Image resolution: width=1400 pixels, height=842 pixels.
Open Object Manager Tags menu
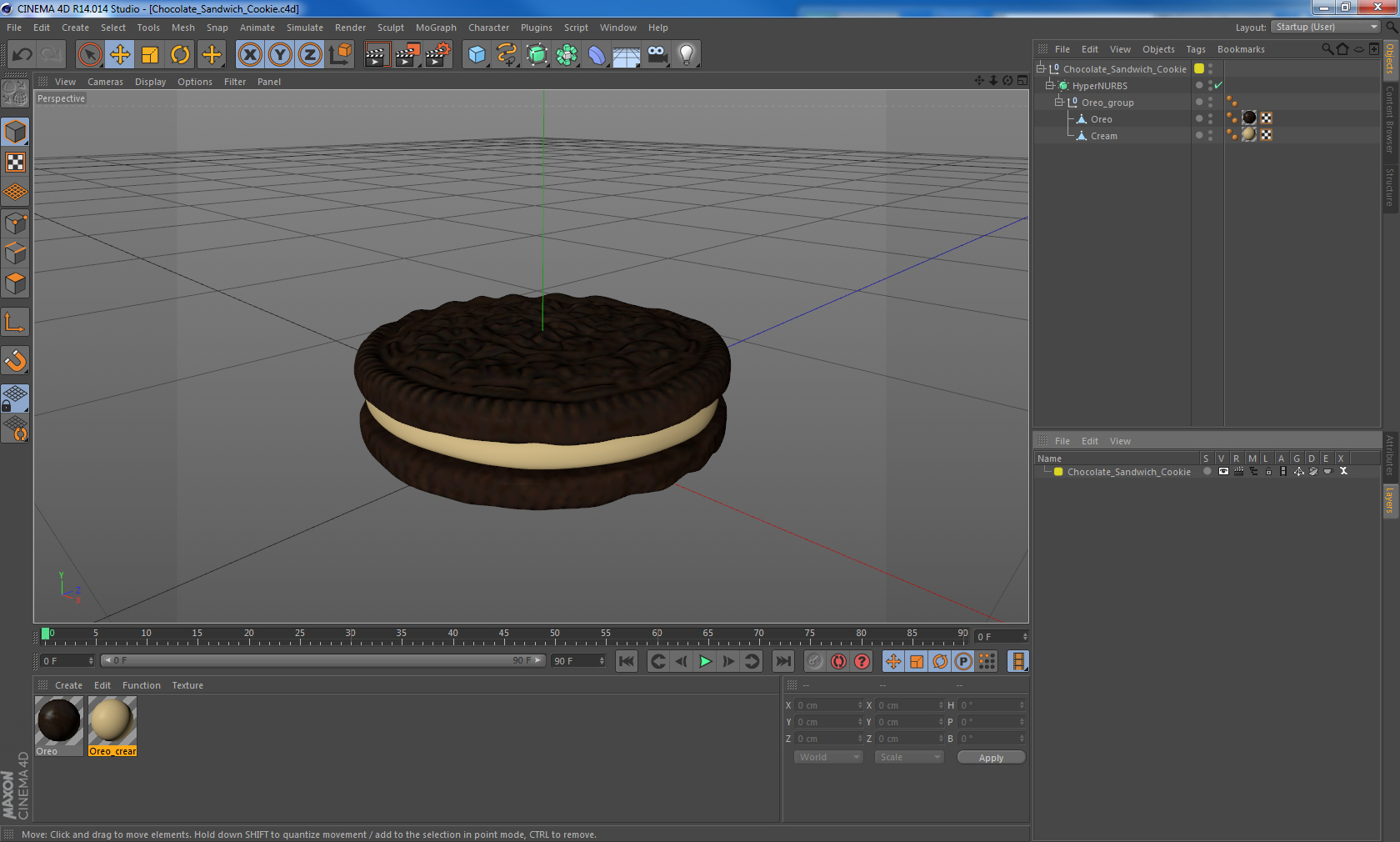pos(1196,49)
